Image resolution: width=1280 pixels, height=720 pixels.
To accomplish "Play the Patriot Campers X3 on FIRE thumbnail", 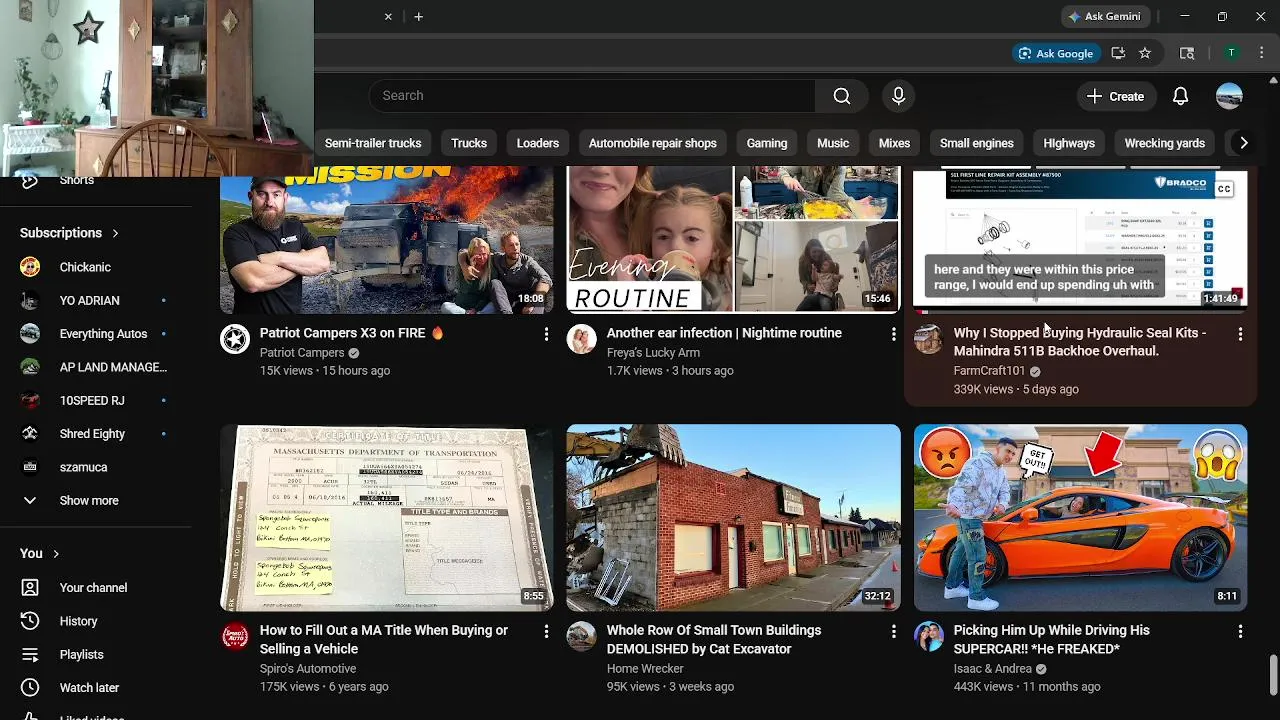I will [386, 240].
